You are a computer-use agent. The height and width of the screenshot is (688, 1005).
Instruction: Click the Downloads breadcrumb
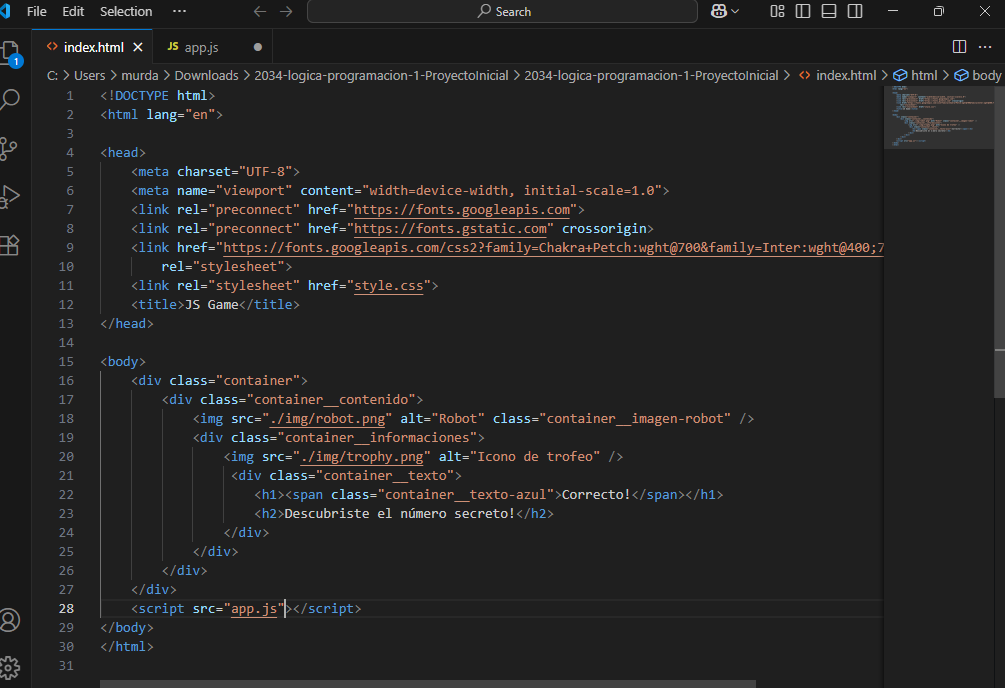click(206, 76)
